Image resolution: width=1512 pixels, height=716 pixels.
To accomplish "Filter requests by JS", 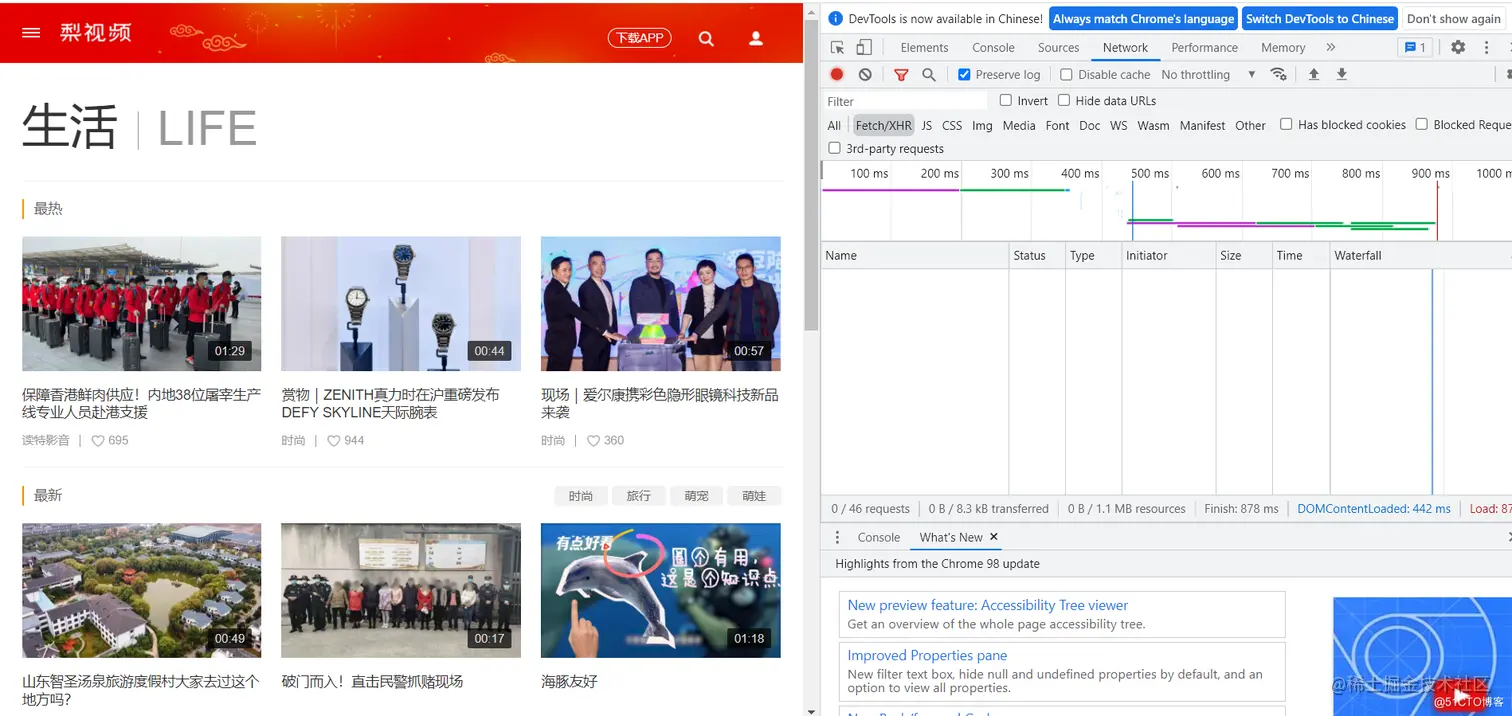I will point(927,125).
